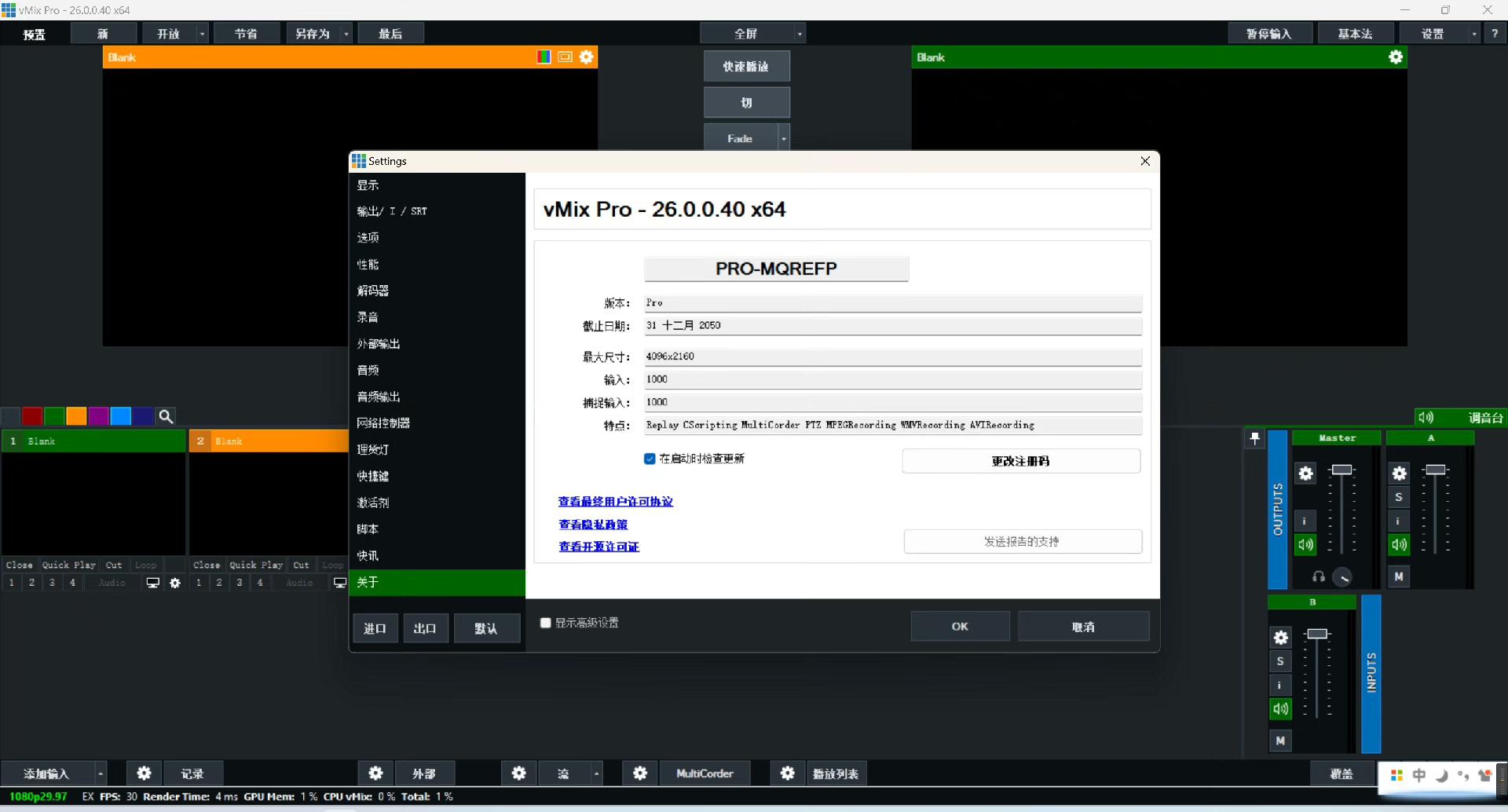Expand the Fade transition dropdown arrow
This screenshot has width=1508, height=812.
click(x=784, y=138)
